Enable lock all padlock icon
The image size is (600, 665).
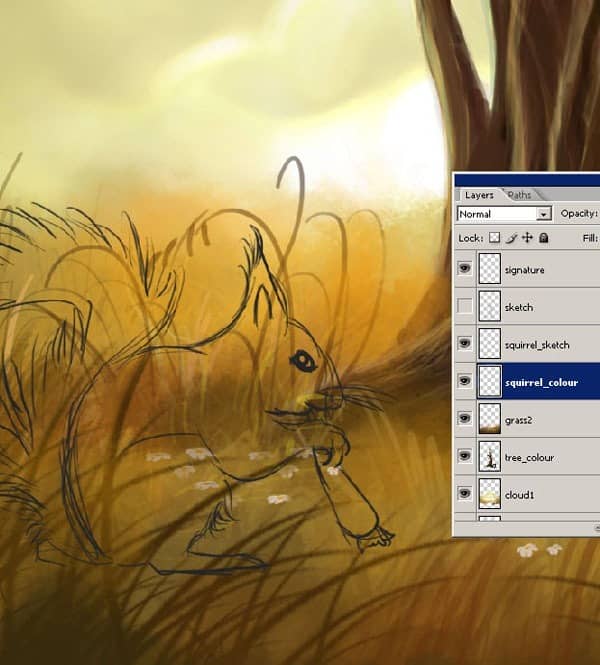tap(544, 238)
